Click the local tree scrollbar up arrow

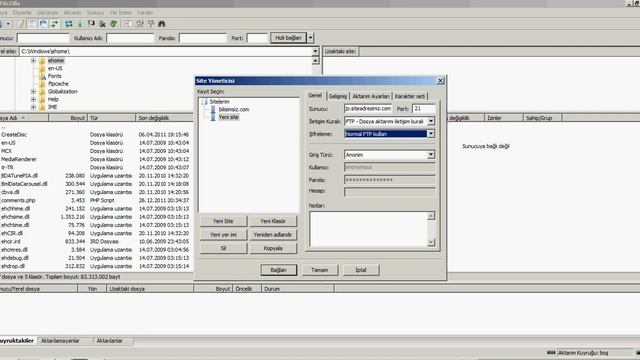point(315,61)
